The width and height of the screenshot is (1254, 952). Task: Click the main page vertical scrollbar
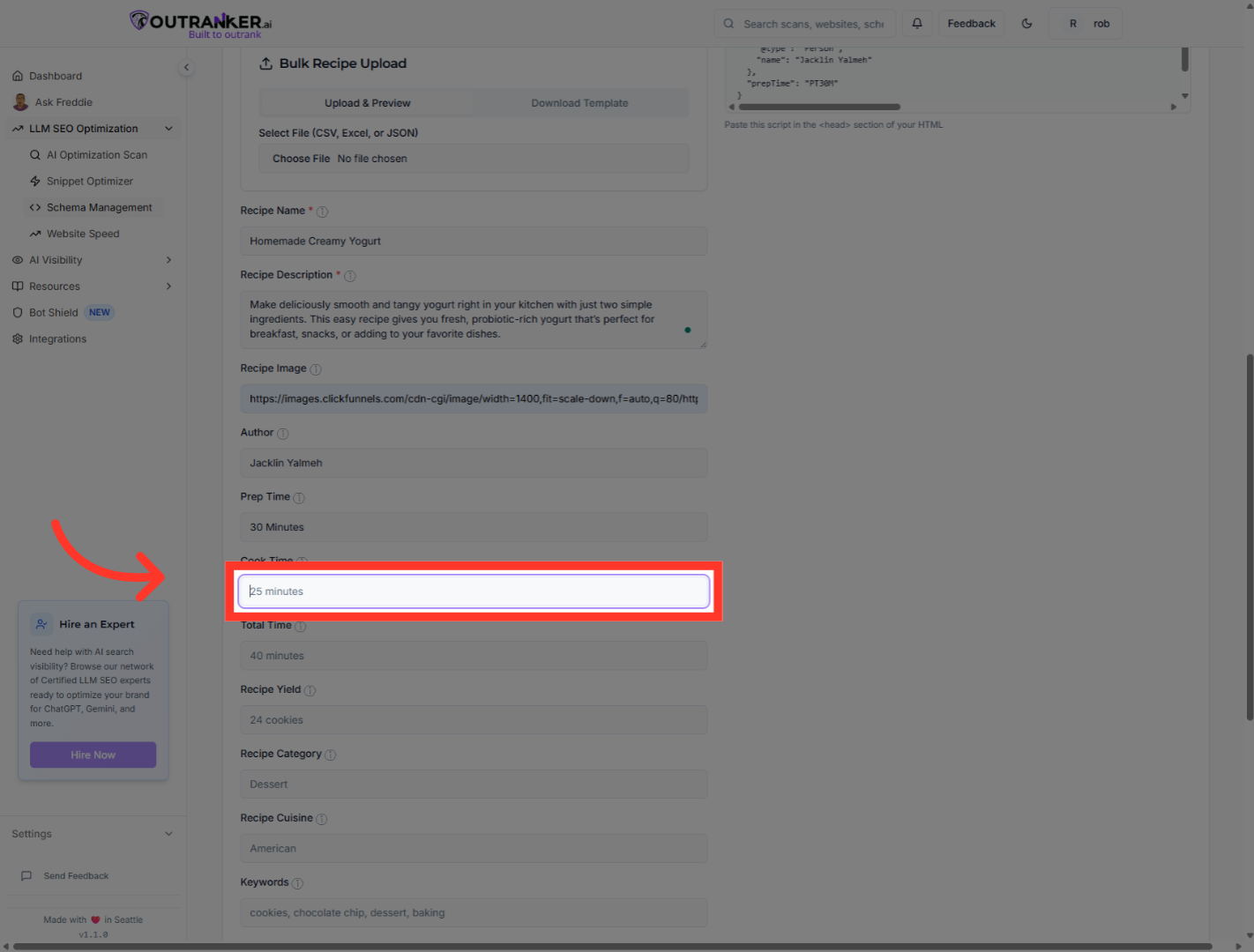[1250, 537]
